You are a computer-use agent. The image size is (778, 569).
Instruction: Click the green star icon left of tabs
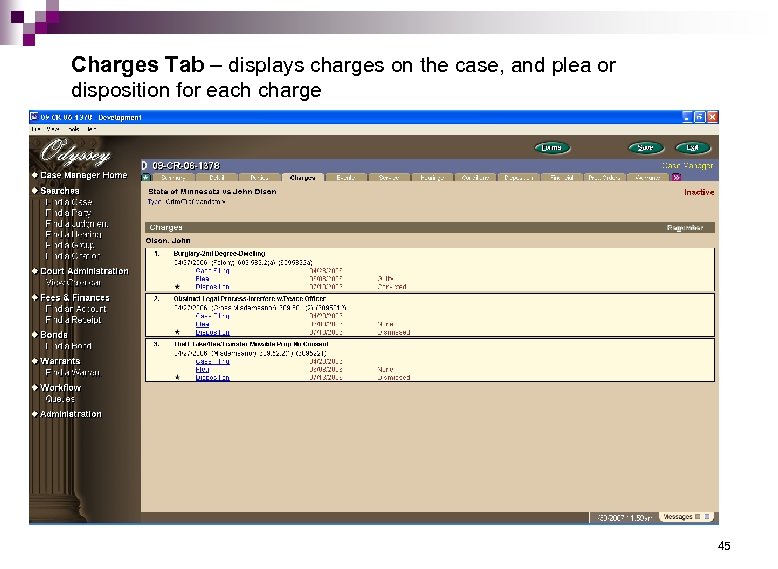tap(146, 177)
